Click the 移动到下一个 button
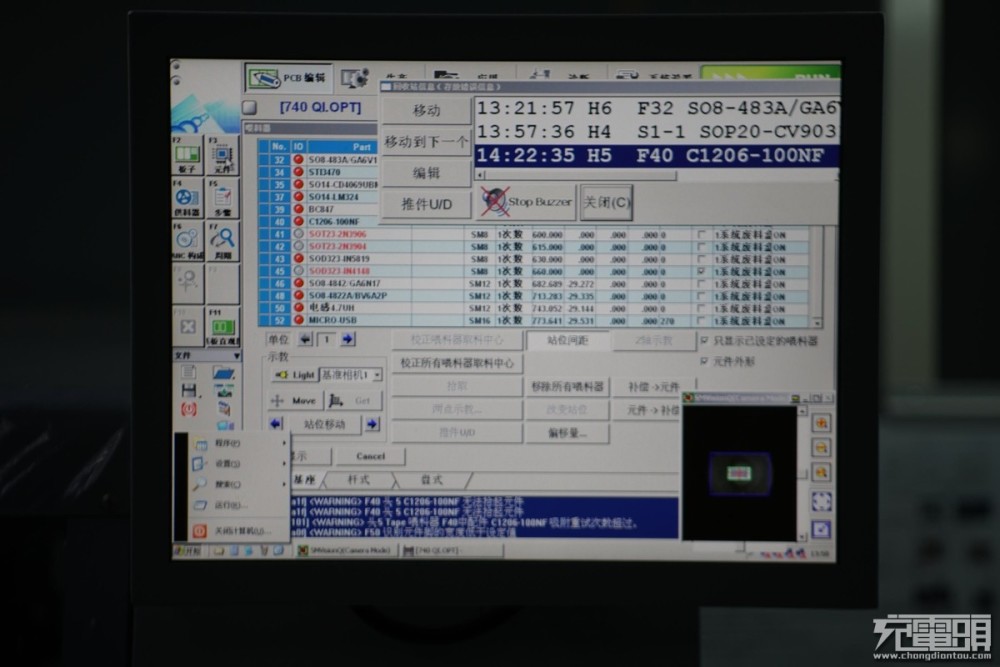Screen dimensions: 1000x667 coord(426,142)
